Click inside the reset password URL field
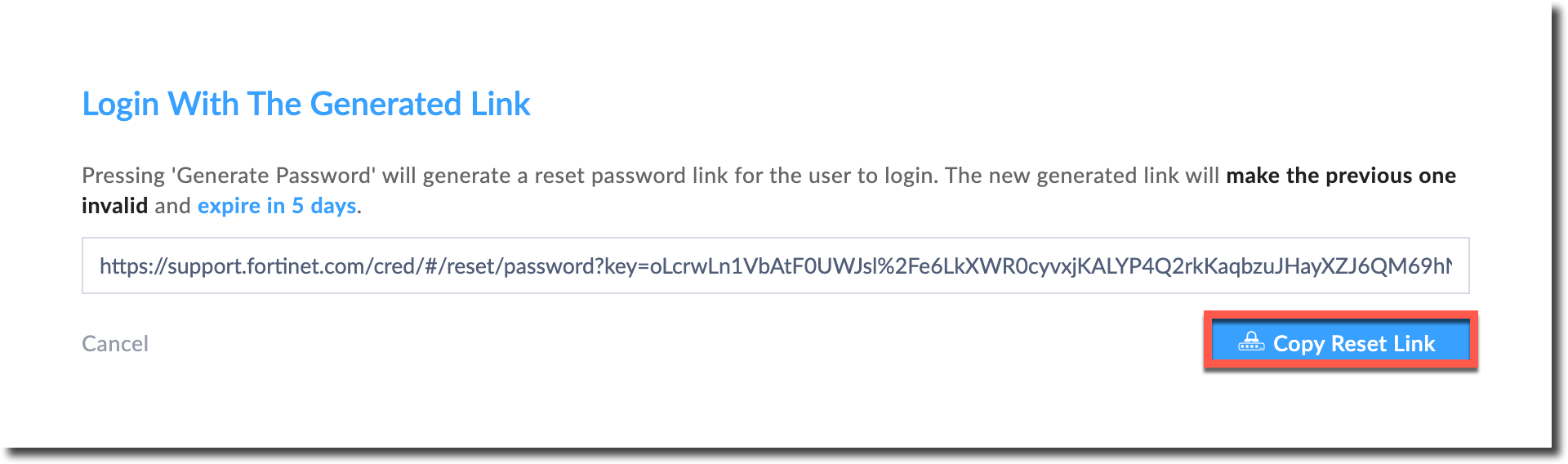 pyautogui.click(x=774, y=266)
